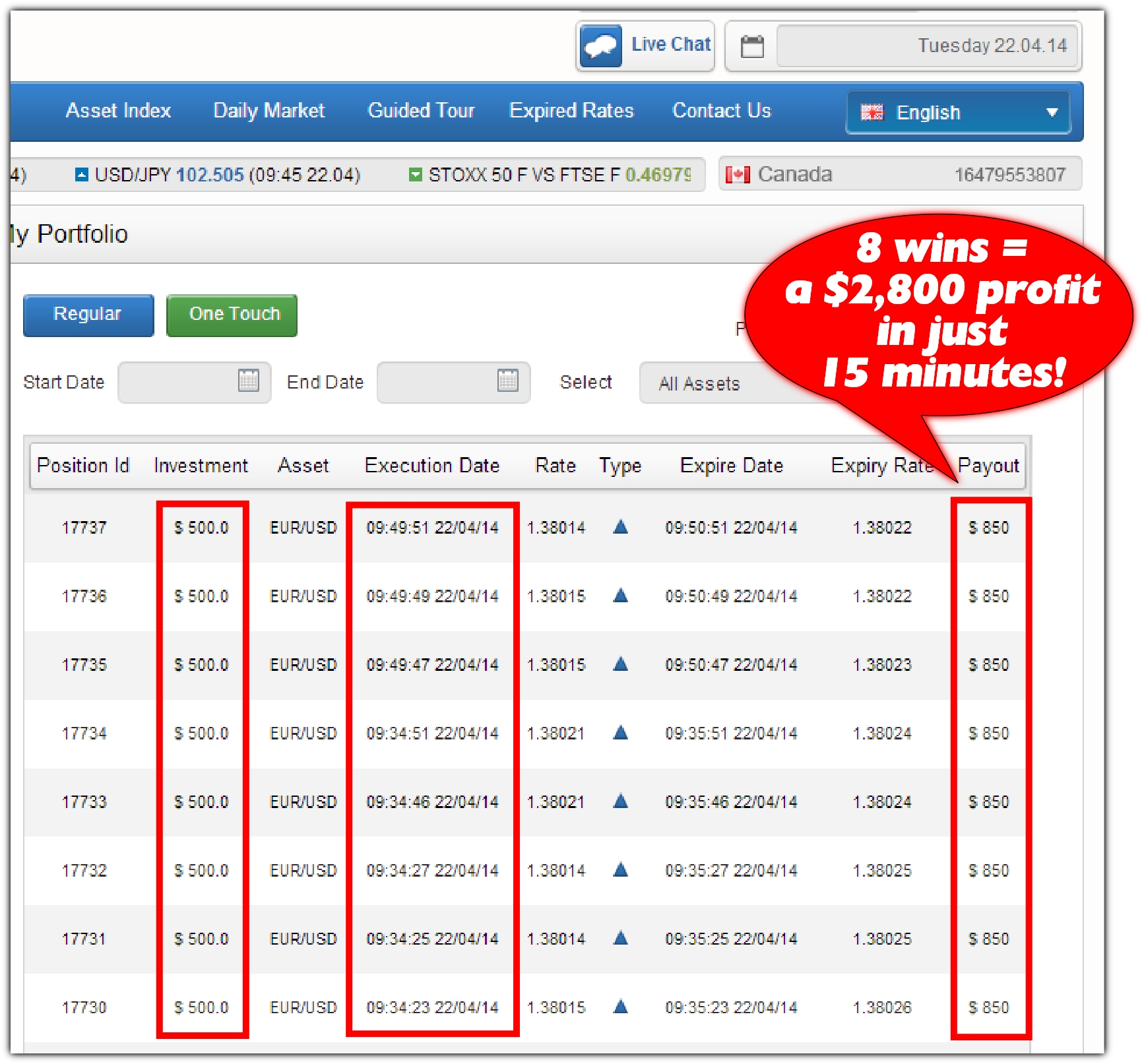The height and width of the screenshot is (1064, 1144).
Task: Click expire date 09:35:27 22/04/14
Action: 731,871
